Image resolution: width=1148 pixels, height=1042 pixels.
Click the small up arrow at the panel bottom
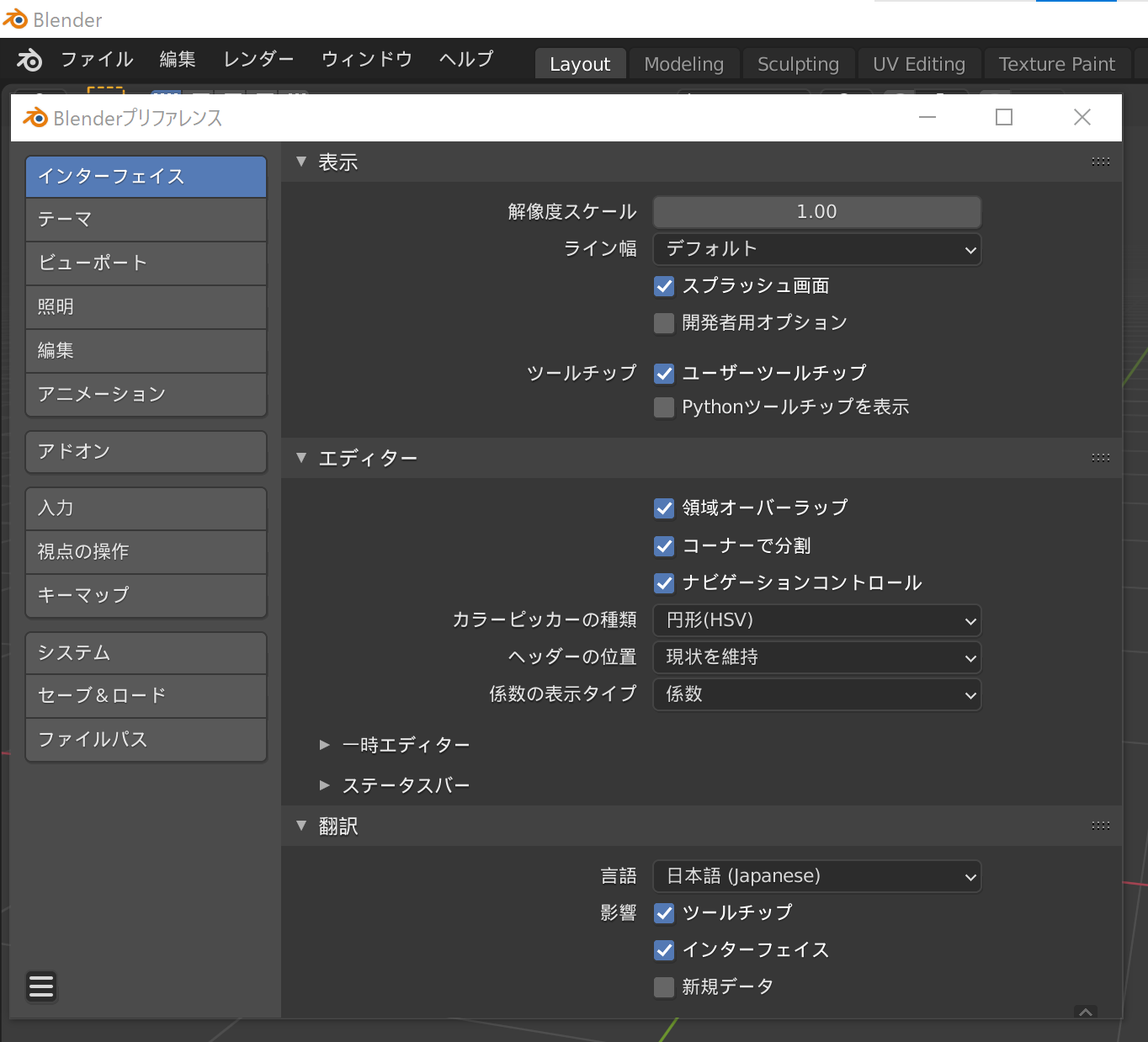coord(1086,1012)
